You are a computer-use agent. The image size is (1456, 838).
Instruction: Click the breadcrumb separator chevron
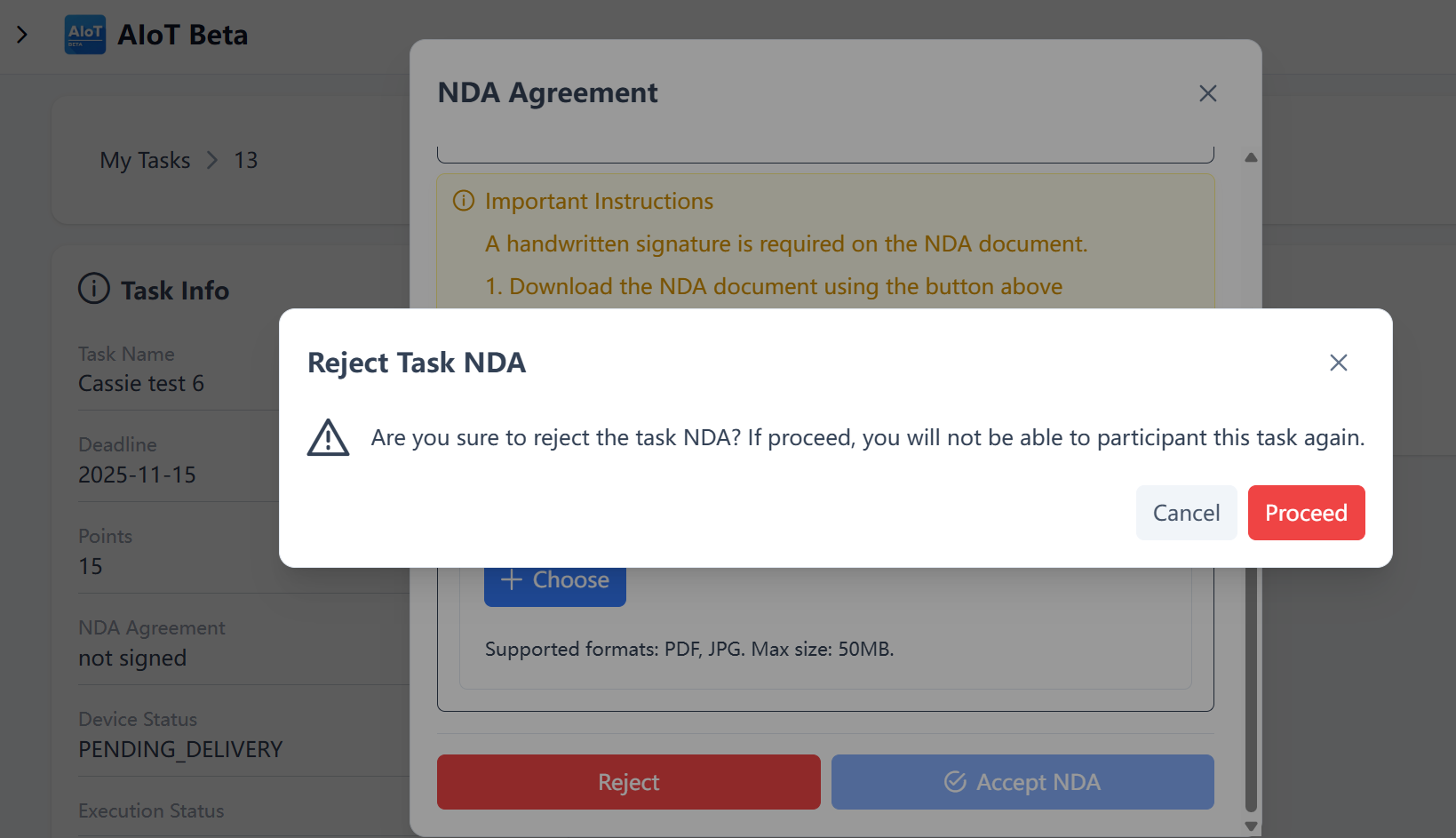212,160
